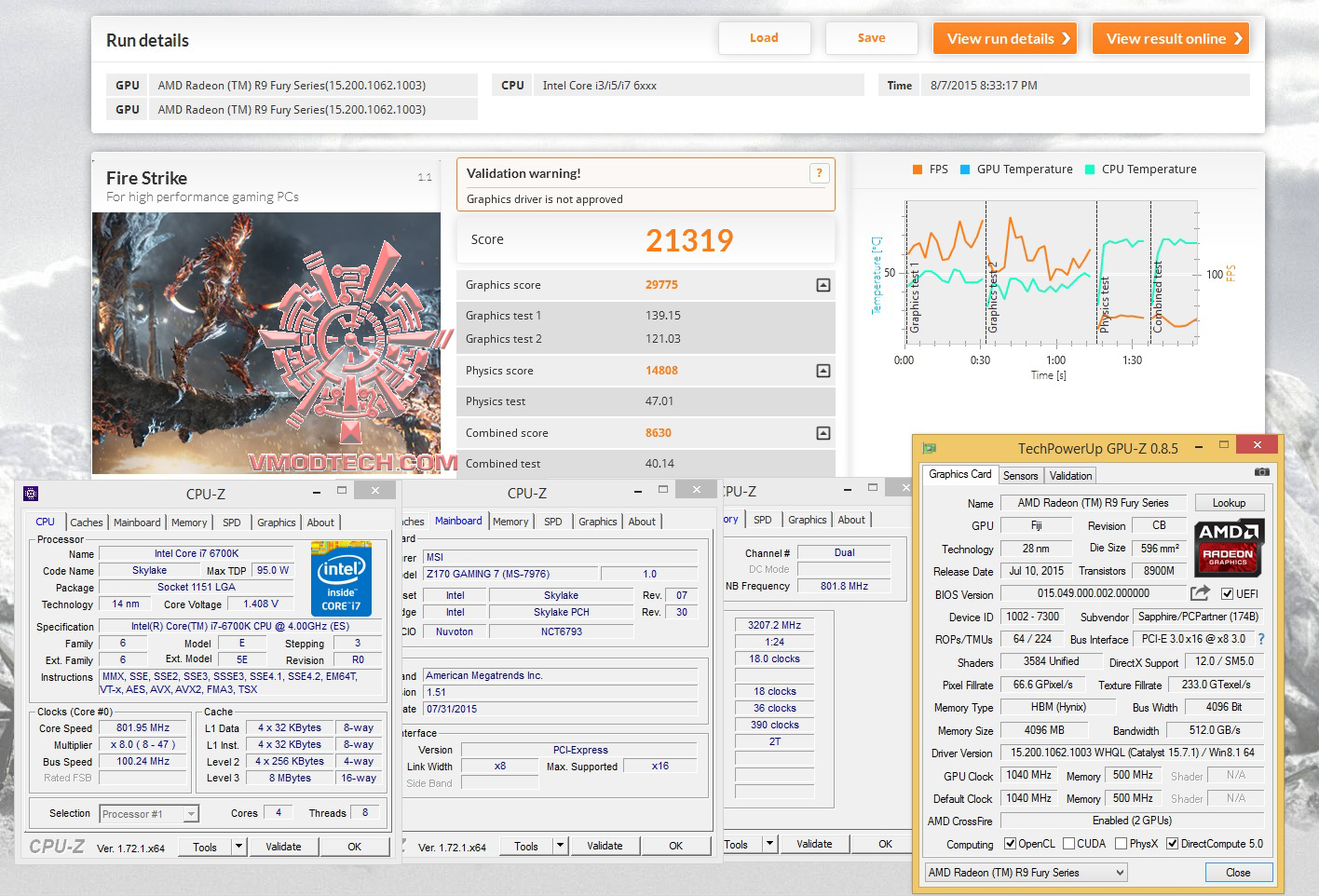1319x896 pixels.
Task: Click the BIOS export share icon
Action: (1200, 593)
